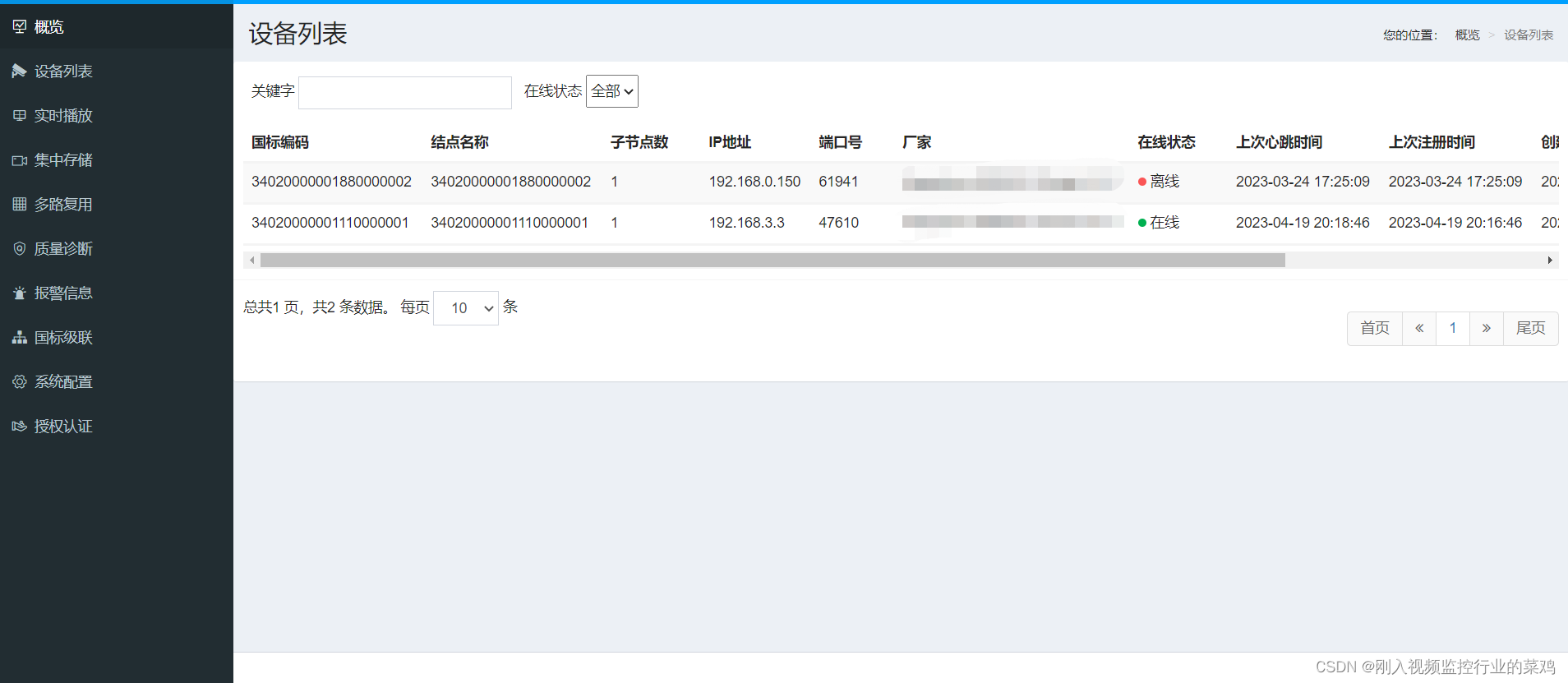Open the 在线状态 全部 dropdown

point(612,91)
